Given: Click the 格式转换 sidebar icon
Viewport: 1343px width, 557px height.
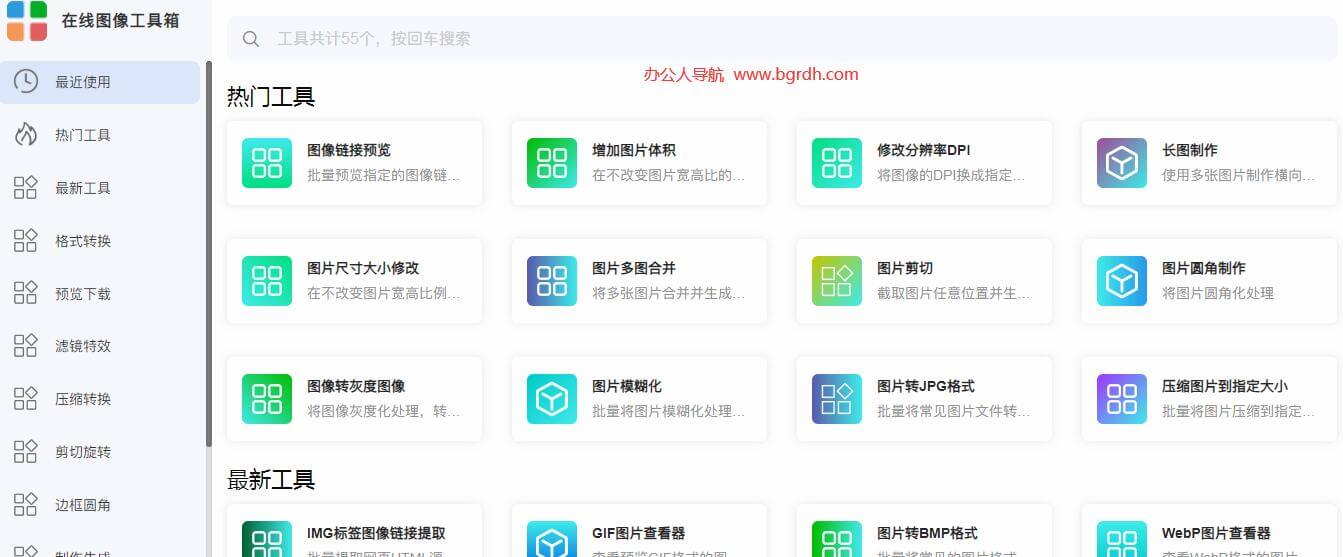Looking at the screenshot, I should (26, 241).
